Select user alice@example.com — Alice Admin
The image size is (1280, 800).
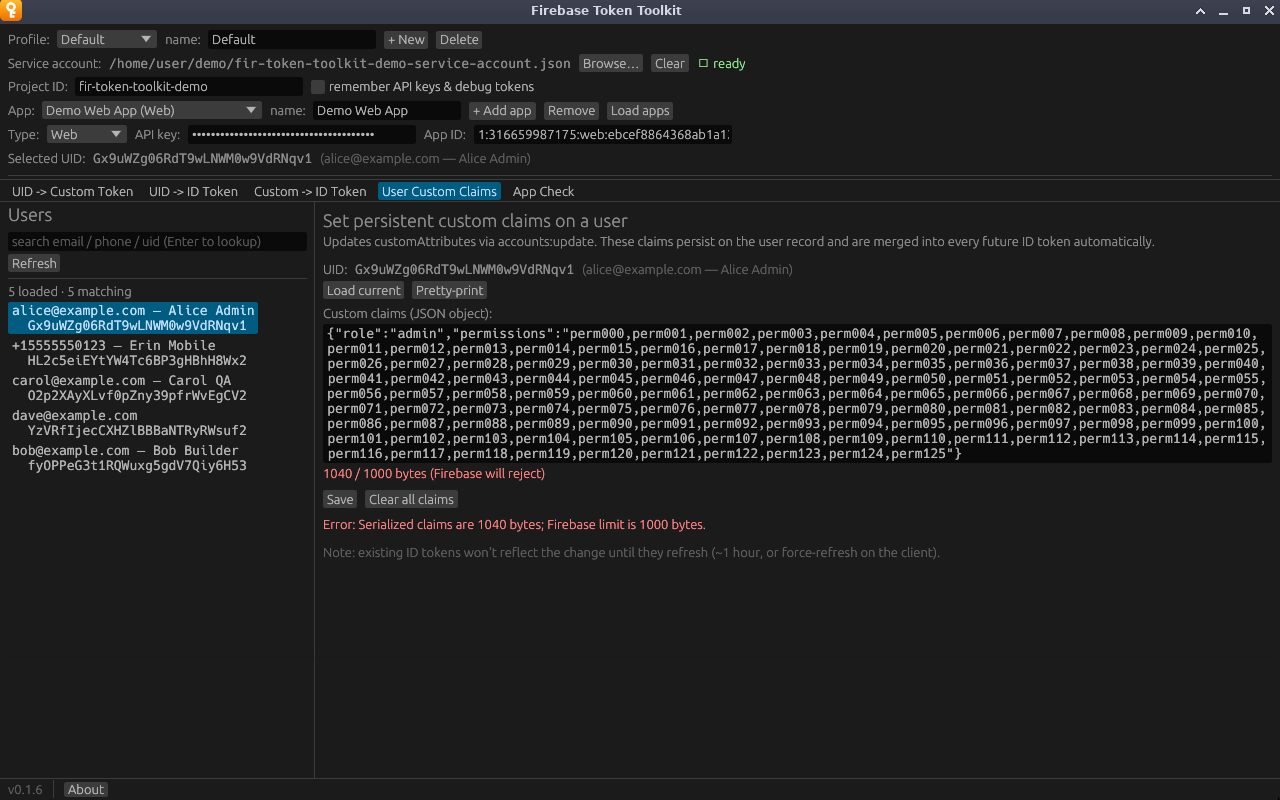[x=133, y=318]
